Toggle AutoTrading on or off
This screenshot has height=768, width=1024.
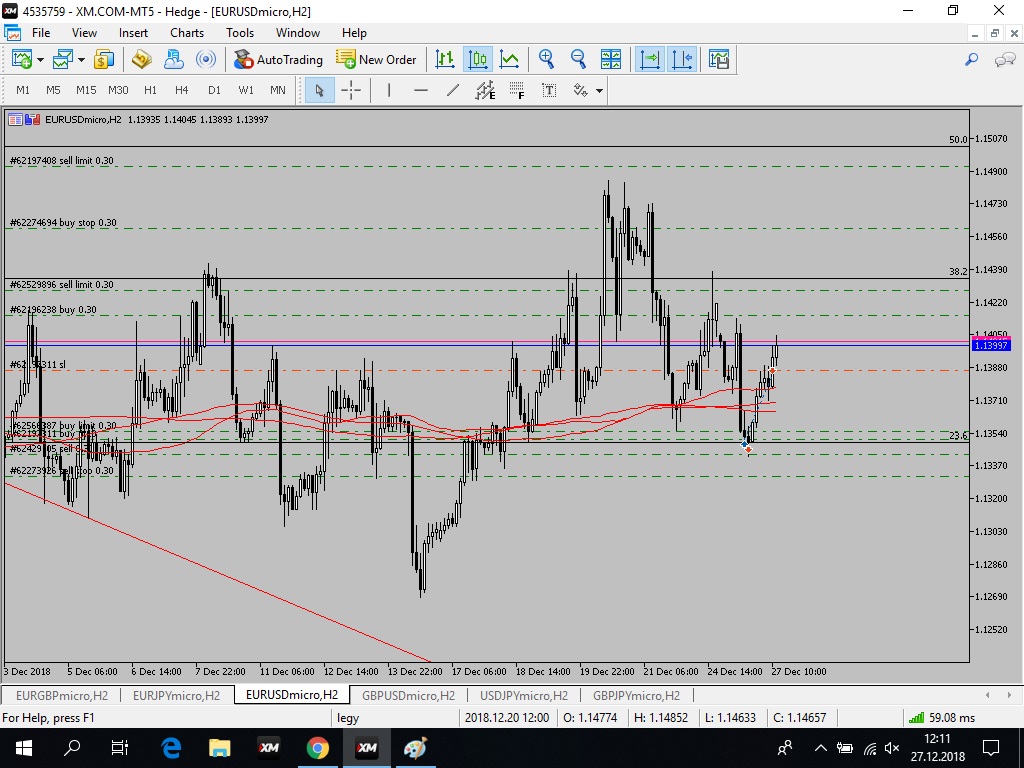click(x=279, y=59)
